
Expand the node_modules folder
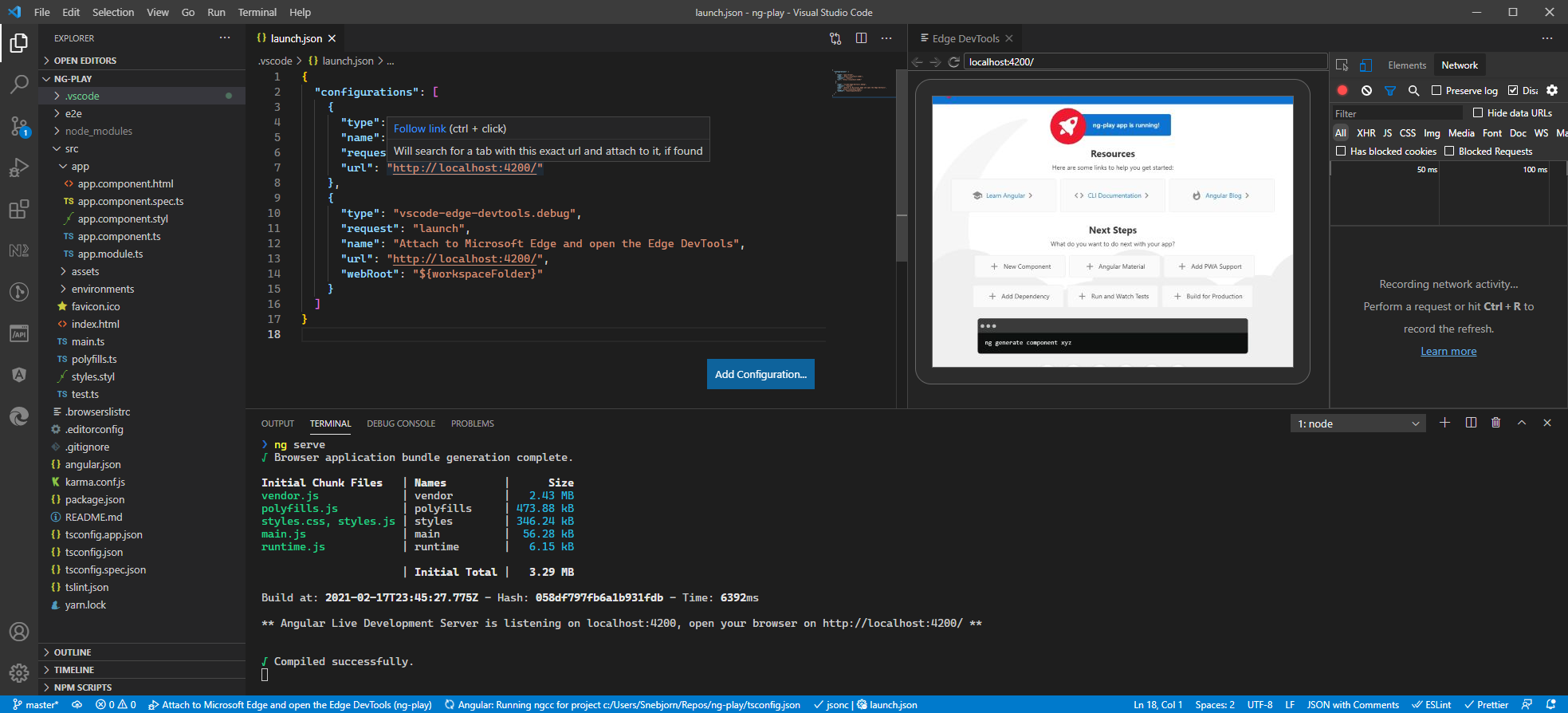coord(98,132)
